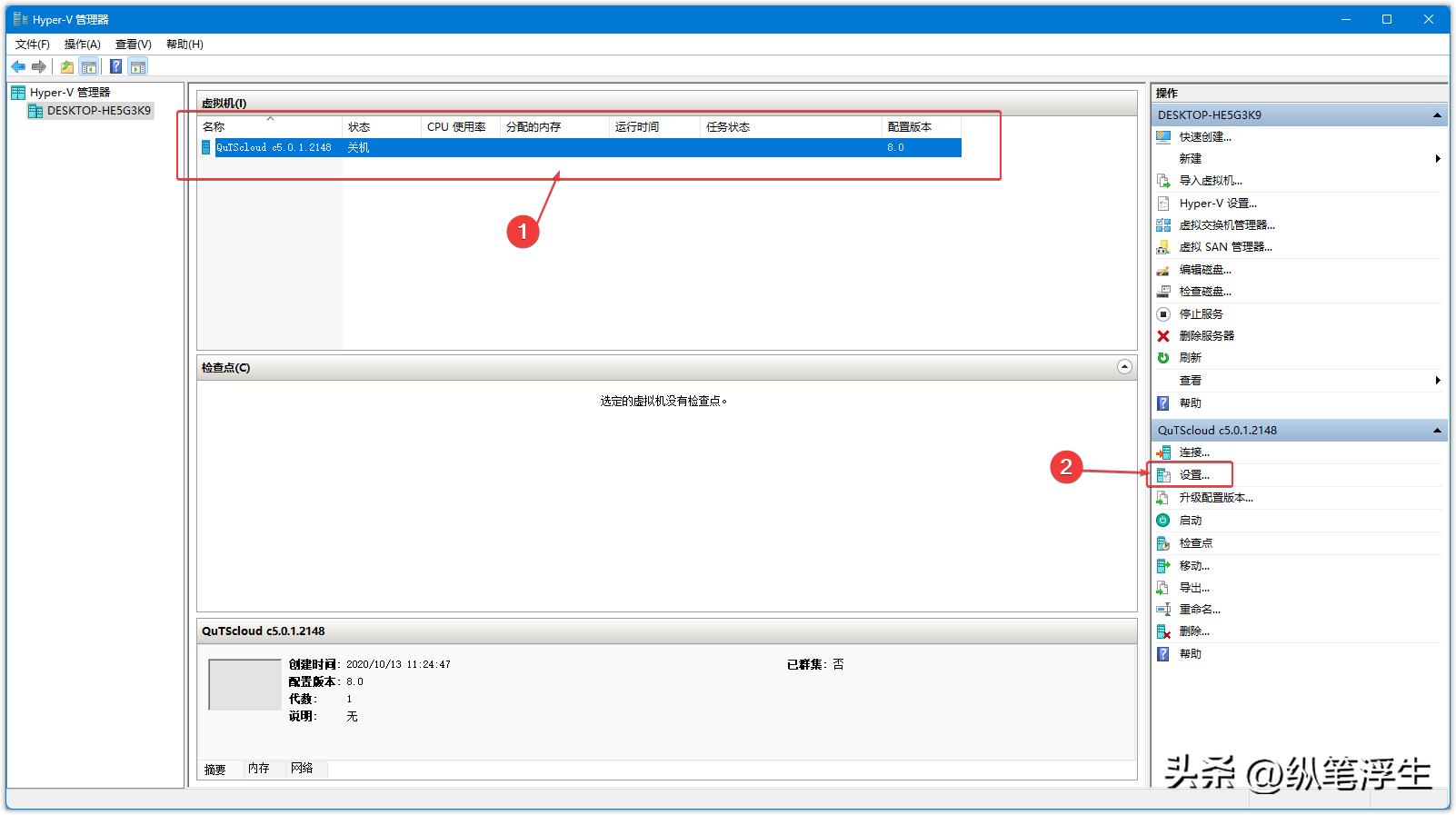Select the QuTScloud c5.0.1.2148 virtual machine row
The width and height of the screenshot is (1456, 815).
[x=580, y=147]
